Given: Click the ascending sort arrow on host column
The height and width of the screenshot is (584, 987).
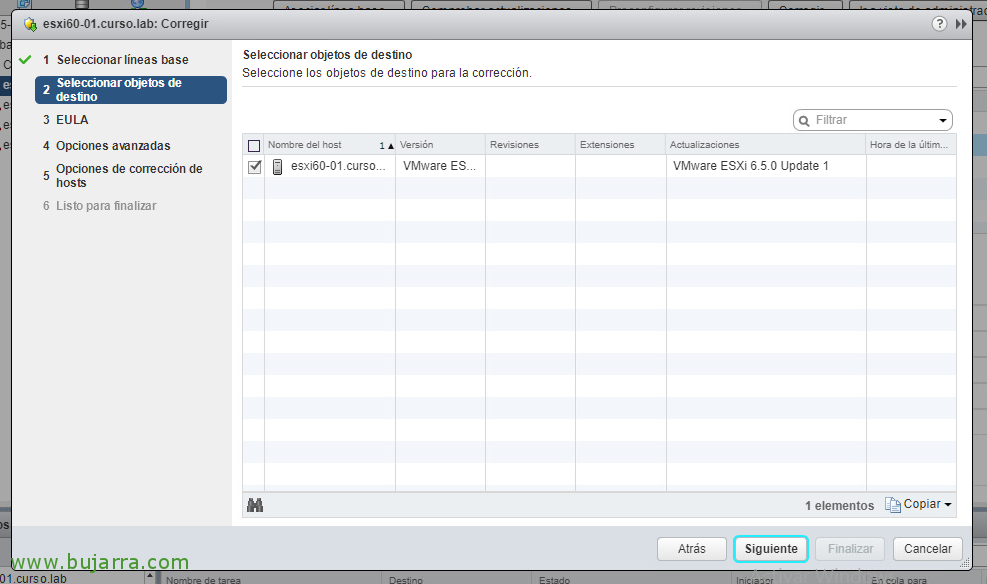Looking at the screenshot, I should pyautogui.click(x=391, y=146).
